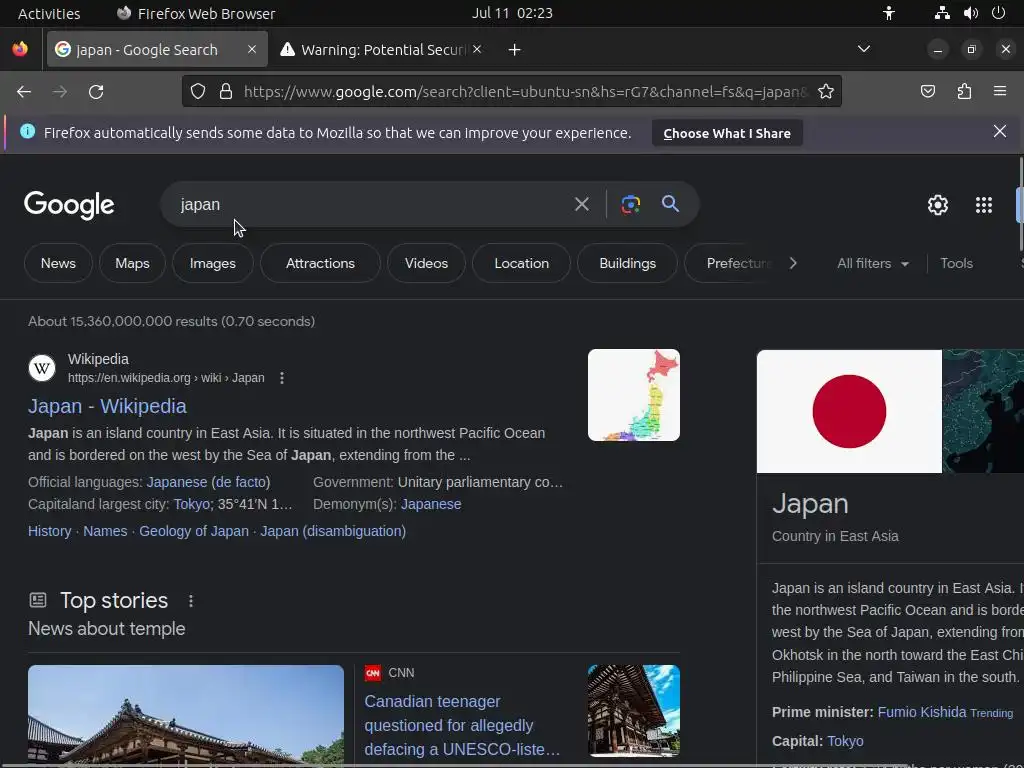
Task: Open CNN Canadian teenager story headline
Action: coord(462,725)
